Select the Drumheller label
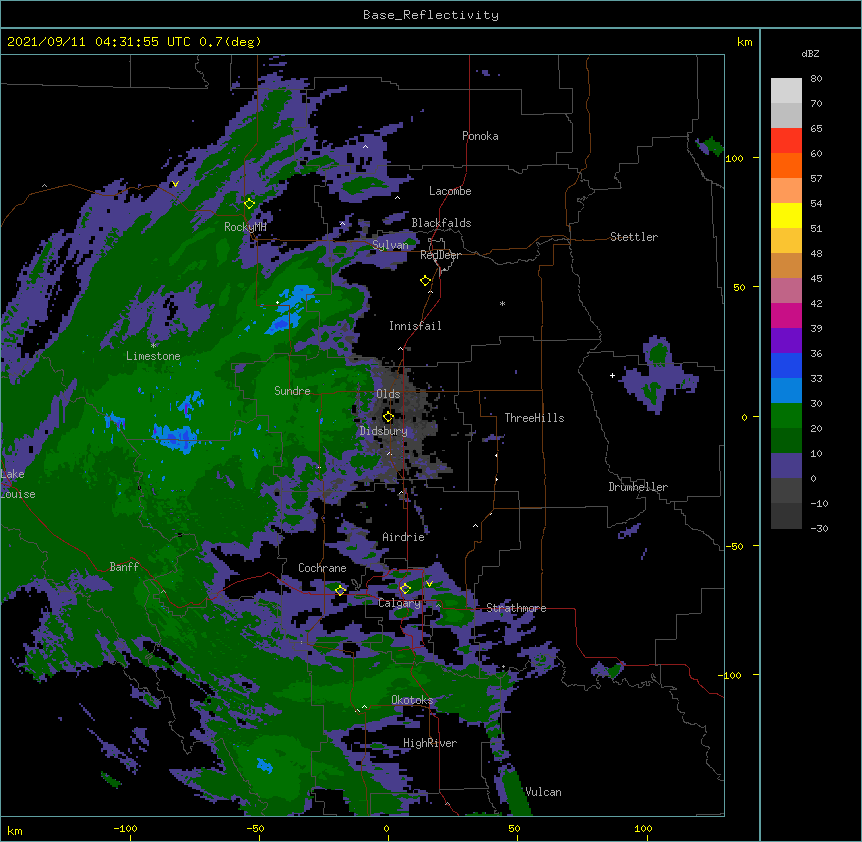 click(638, 487)
